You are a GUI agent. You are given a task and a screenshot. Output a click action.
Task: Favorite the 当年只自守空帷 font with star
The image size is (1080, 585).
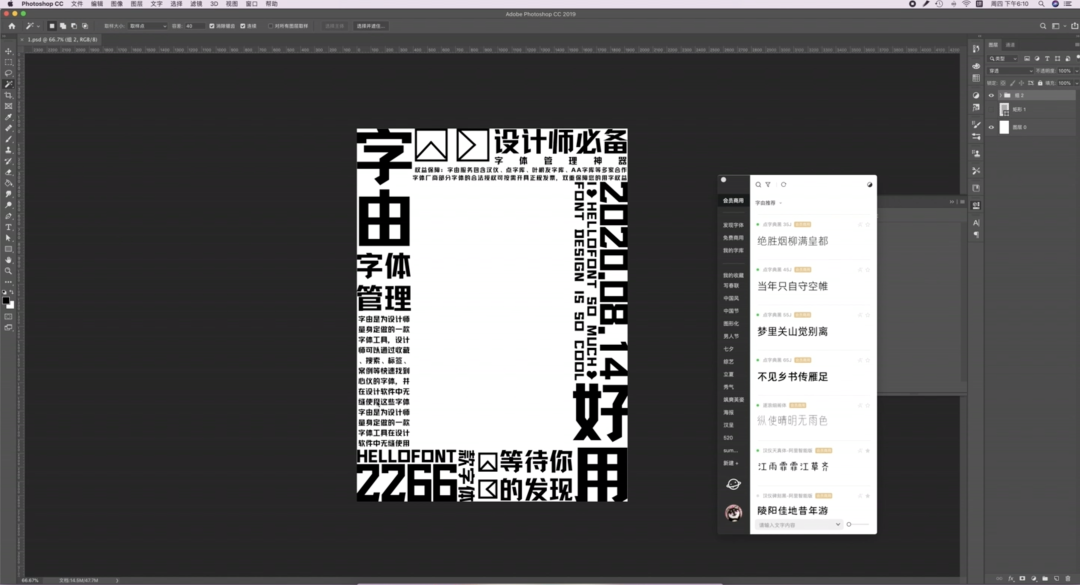(x=868, y=269)
